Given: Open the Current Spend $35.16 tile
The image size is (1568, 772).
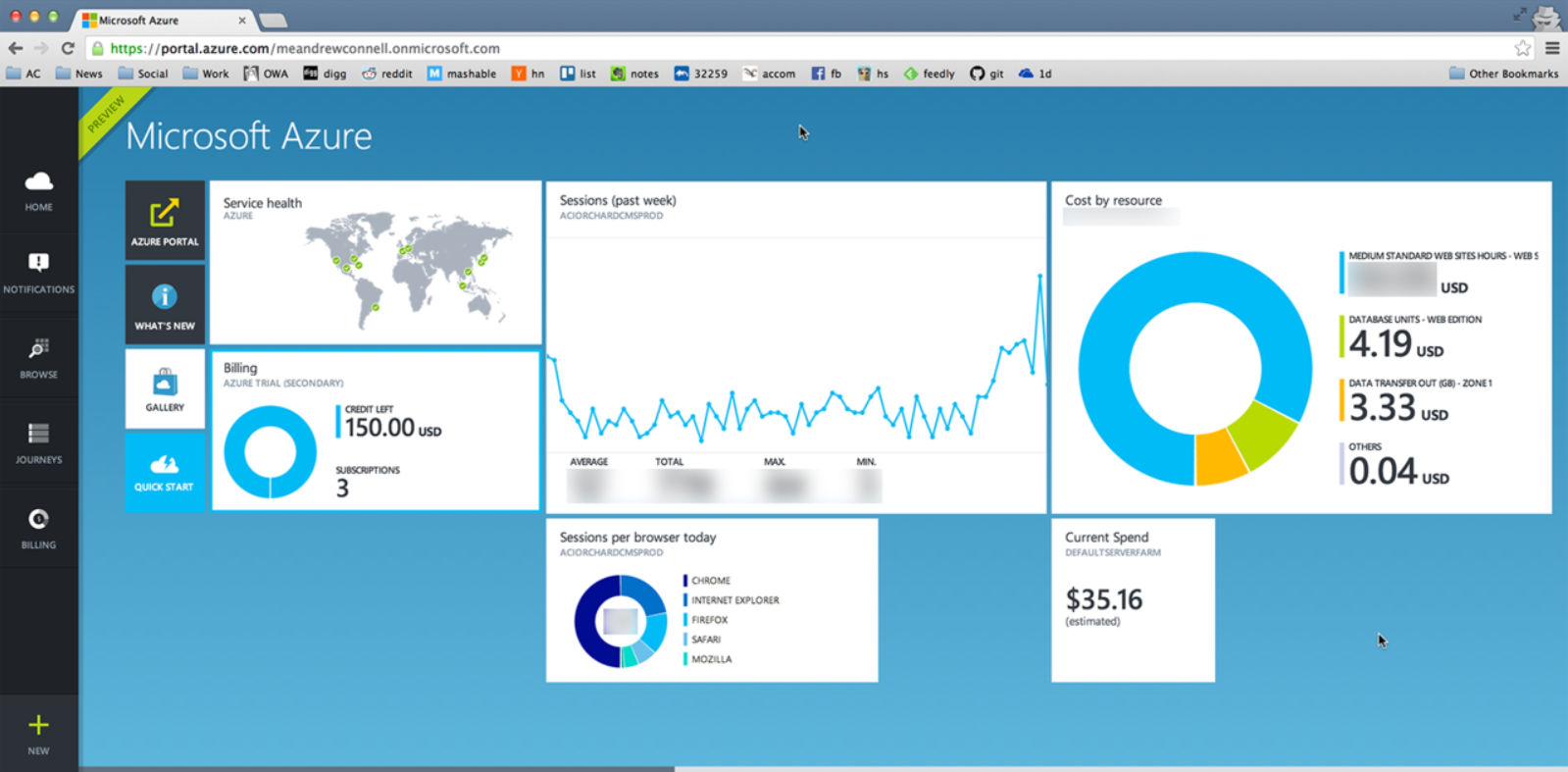Looking at the screenshot, I should (1133, 599).
